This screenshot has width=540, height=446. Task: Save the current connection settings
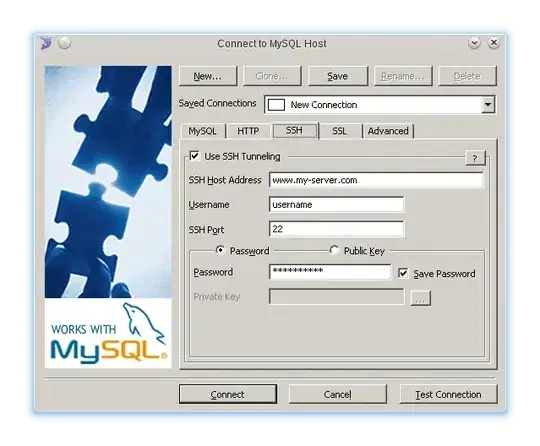(338, 76)
